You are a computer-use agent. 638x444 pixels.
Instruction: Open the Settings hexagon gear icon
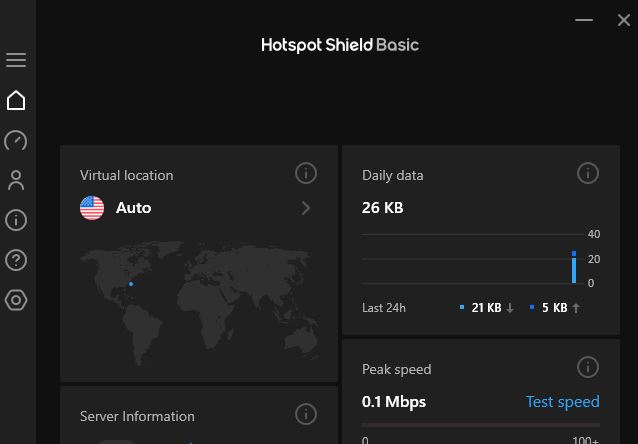pyautogui.click(x=16, y=300)
